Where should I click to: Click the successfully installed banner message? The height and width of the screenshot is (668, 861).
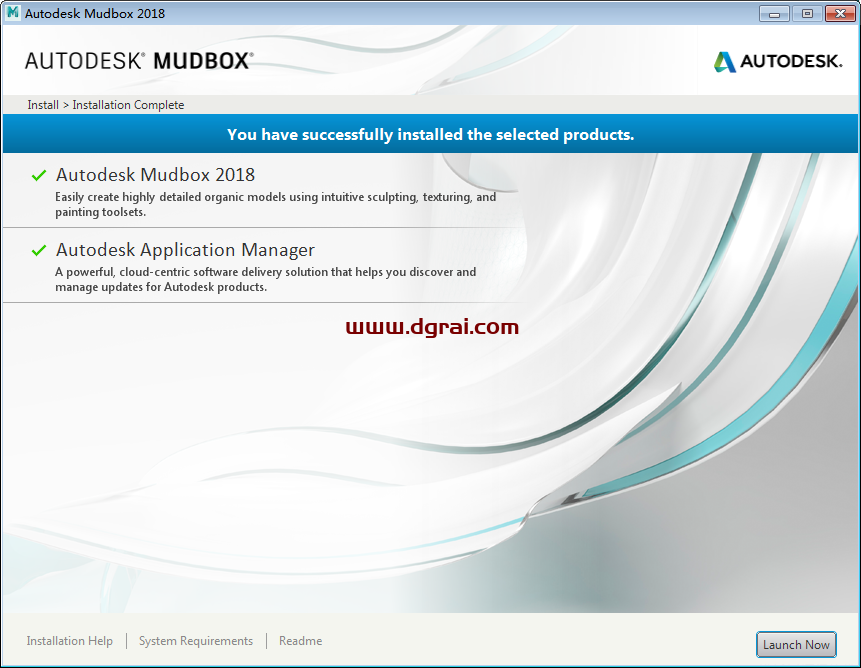pos(430,134)
